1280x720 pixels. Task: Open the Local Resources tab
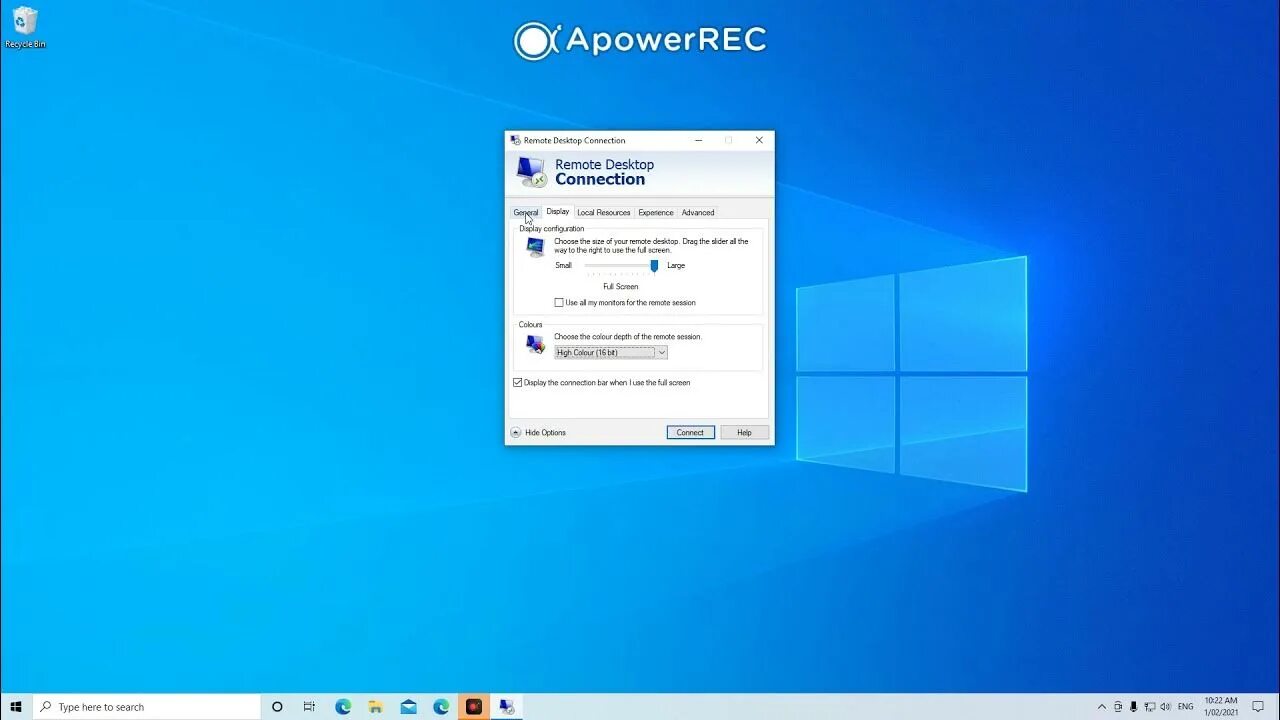point(604,212)
